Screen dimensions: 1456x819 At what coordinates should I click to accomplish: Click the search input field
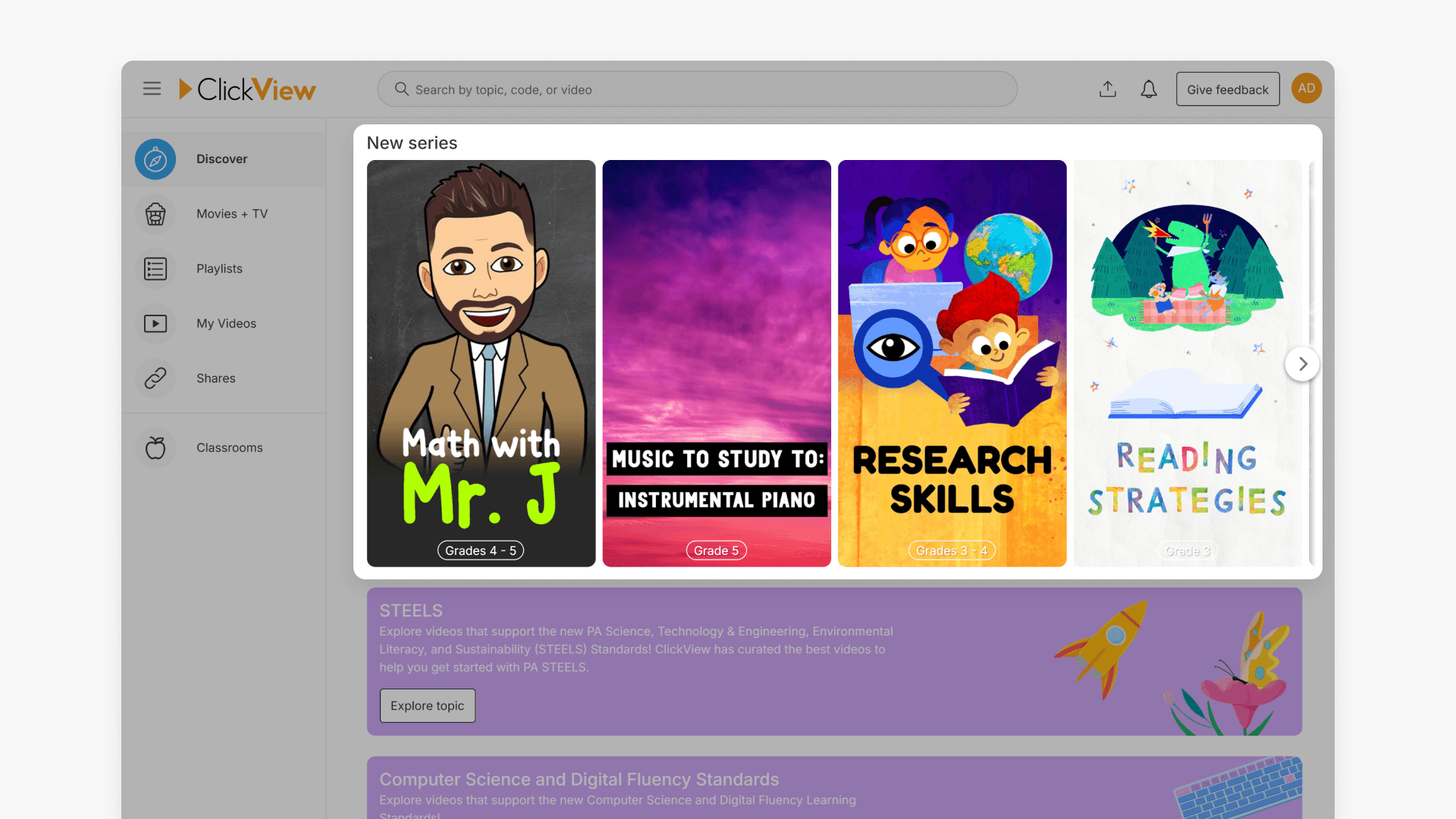696,89
